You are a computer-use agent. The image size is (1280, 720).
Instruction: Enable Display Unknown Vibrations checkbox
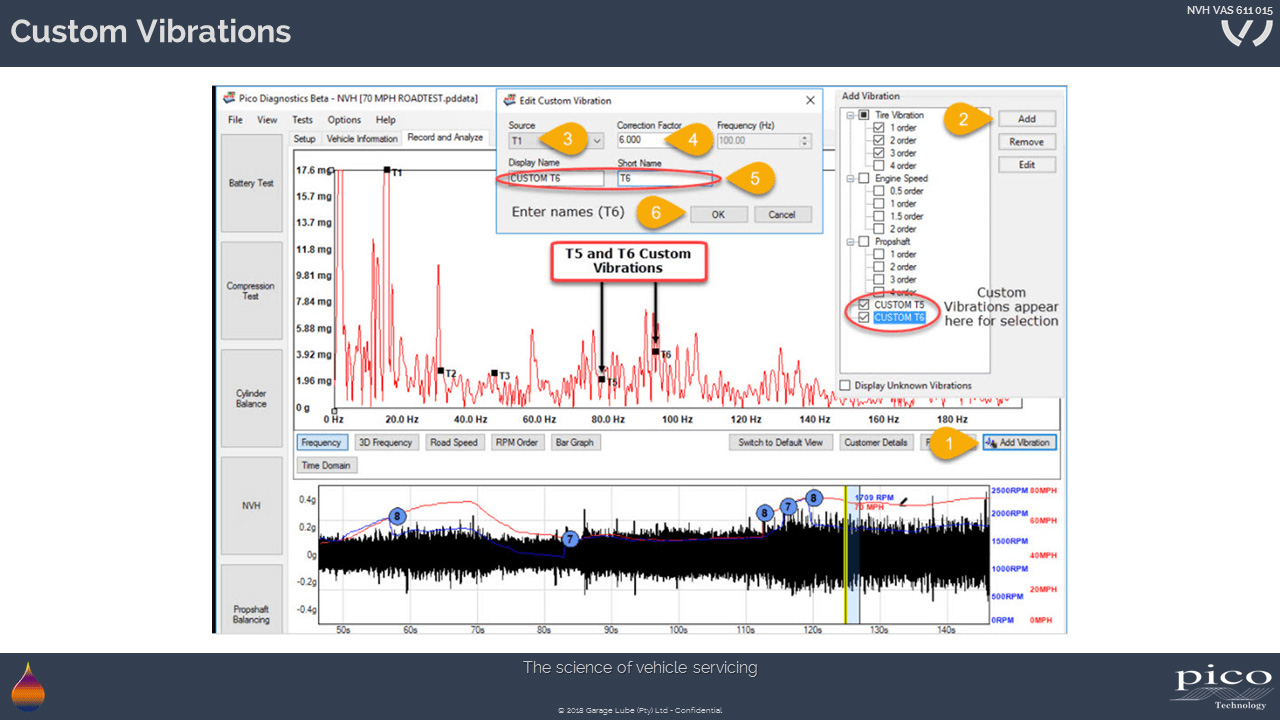pos(846,385)
